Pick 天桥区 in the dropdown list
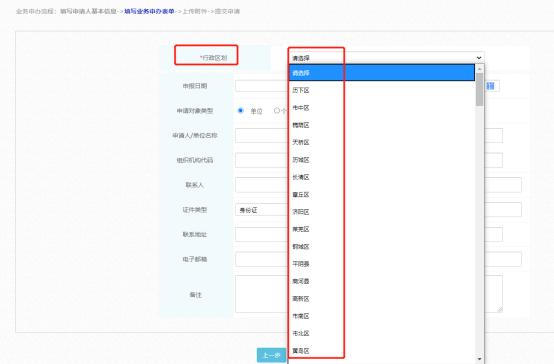Image resolution: width=554 pixels, height=364 pixels. (x=382, y=142)
